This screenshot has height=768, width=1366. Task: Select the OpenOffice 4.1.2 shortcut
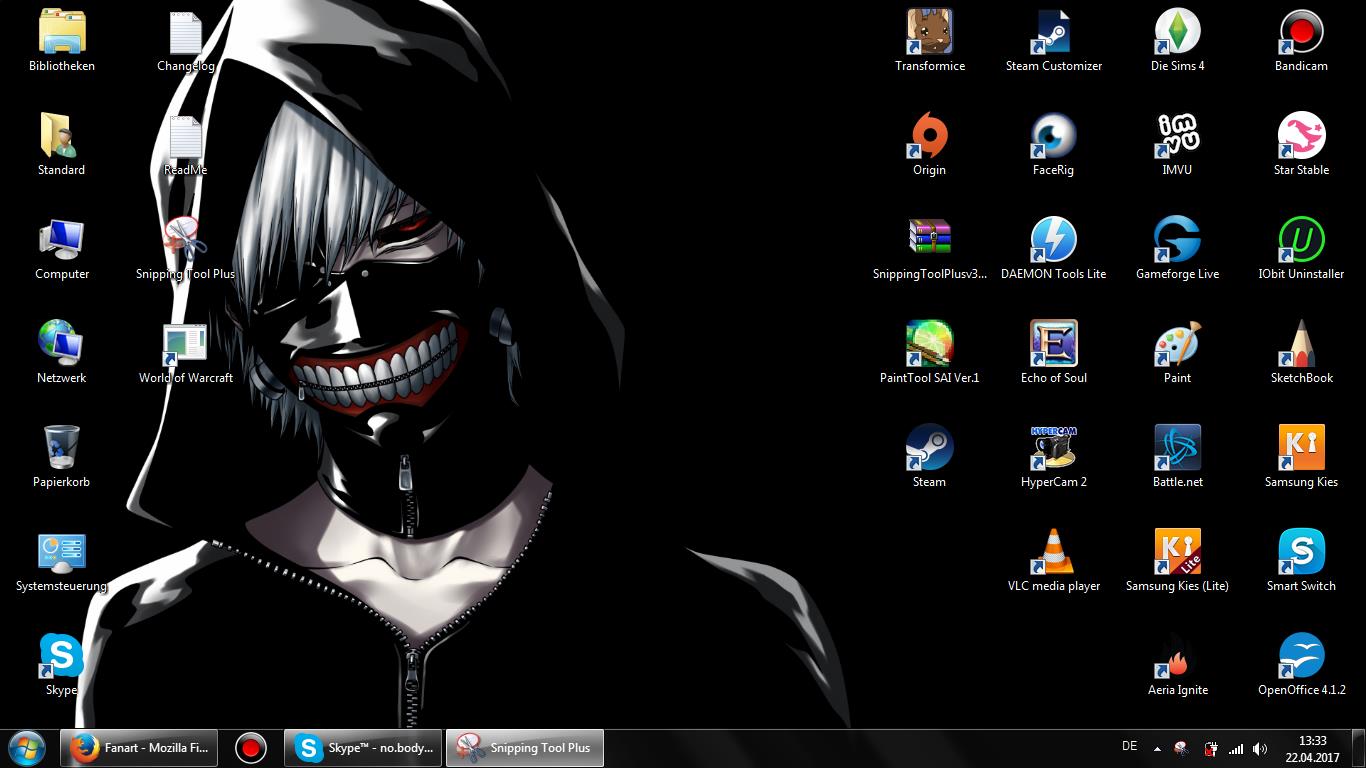pos(1302,665)
